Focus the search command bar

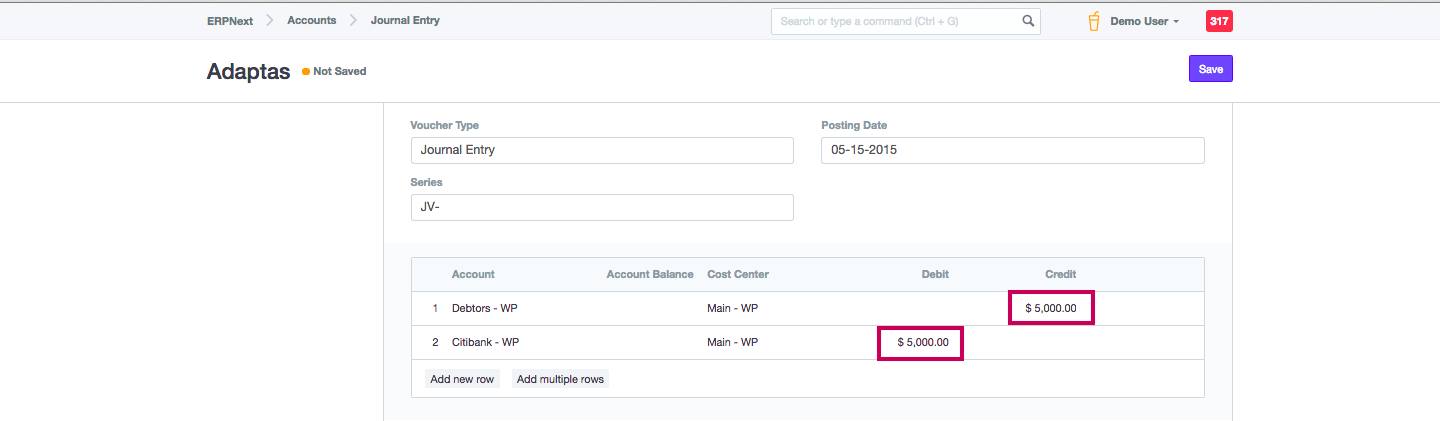coord(895,21)
